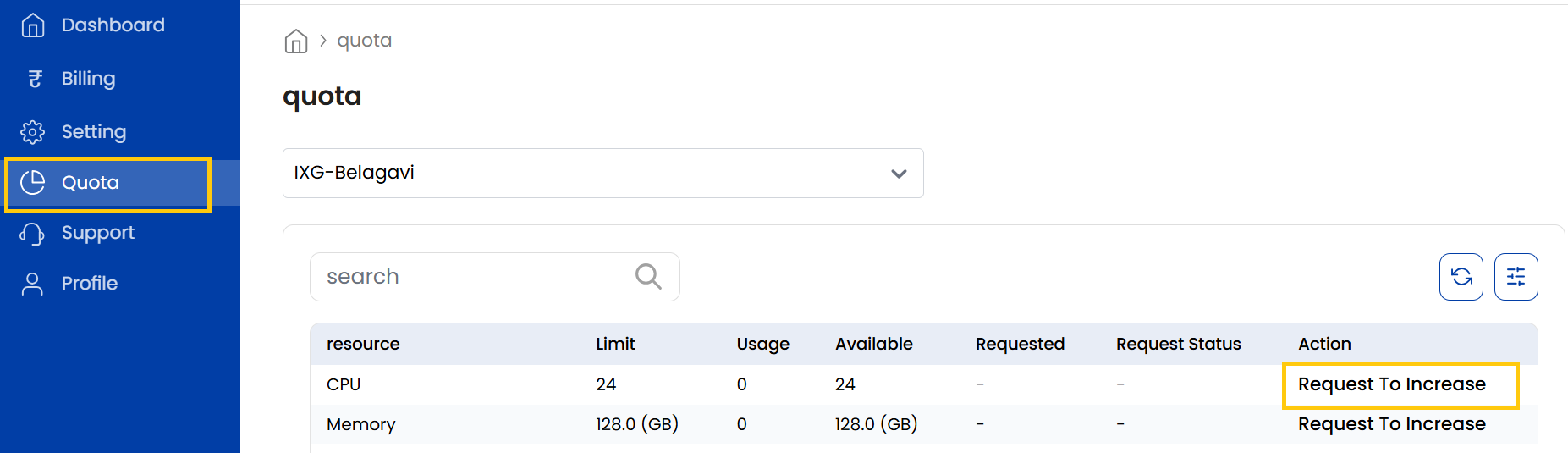The width and height of the screenshot is (1568, 453).
Task: Click the Support headset icon
Action: coord(33,234)
